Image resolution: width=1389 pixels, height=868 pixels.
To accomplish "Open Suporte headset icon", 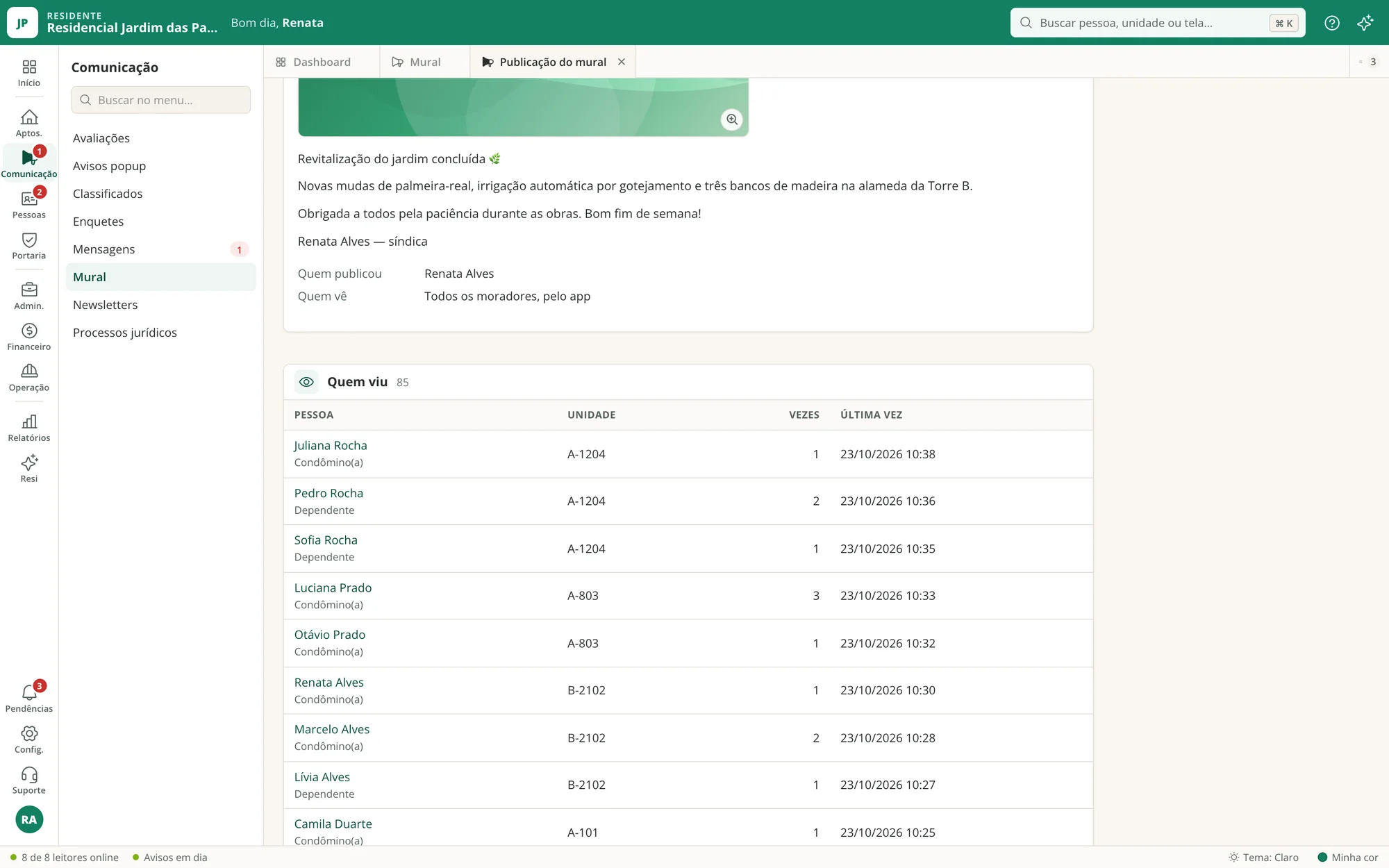I will click(x=29, y=781).
